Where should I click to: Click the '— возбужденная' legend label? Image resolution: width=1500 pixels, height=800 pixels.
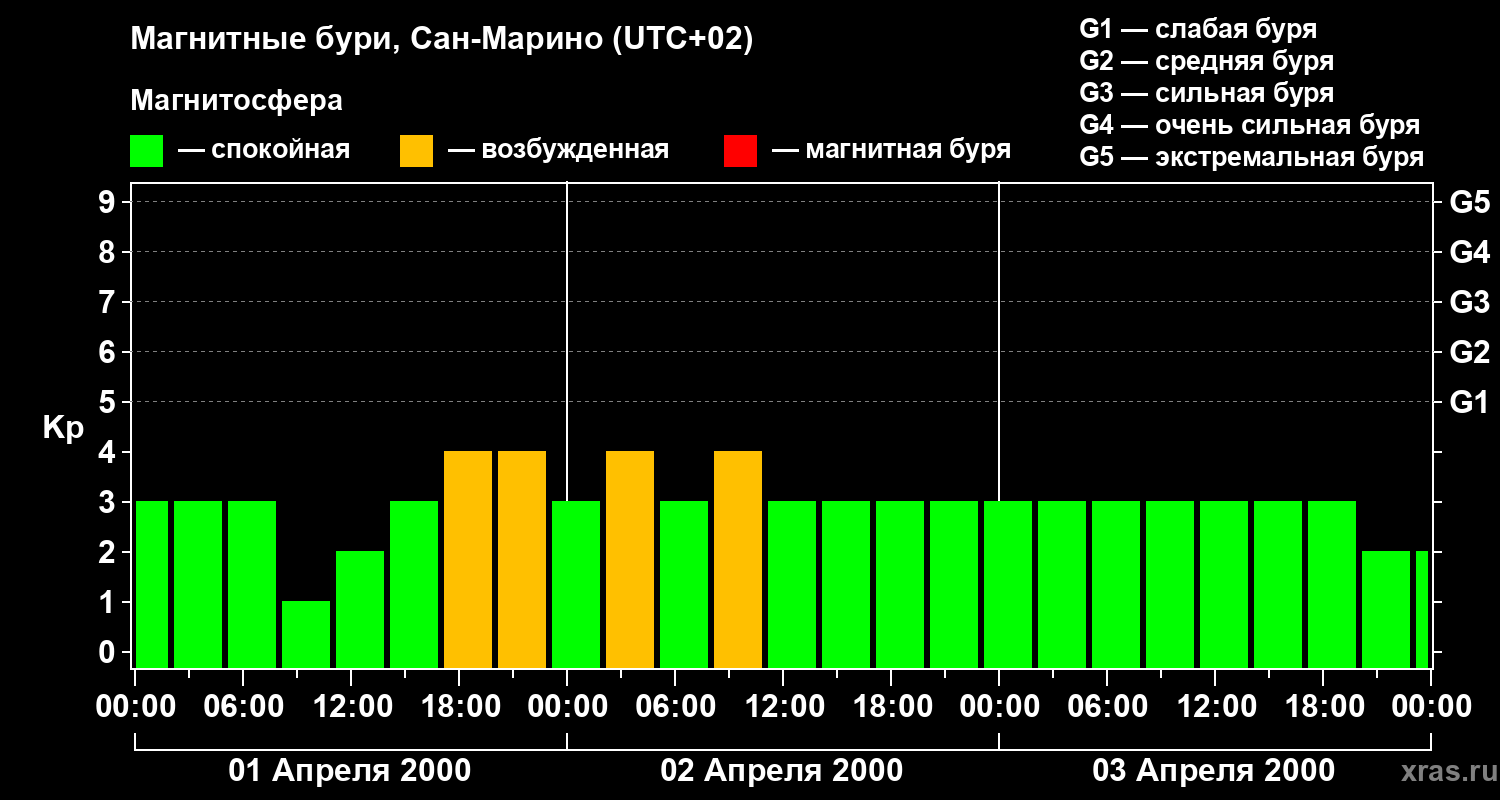(x=558, y=150)
